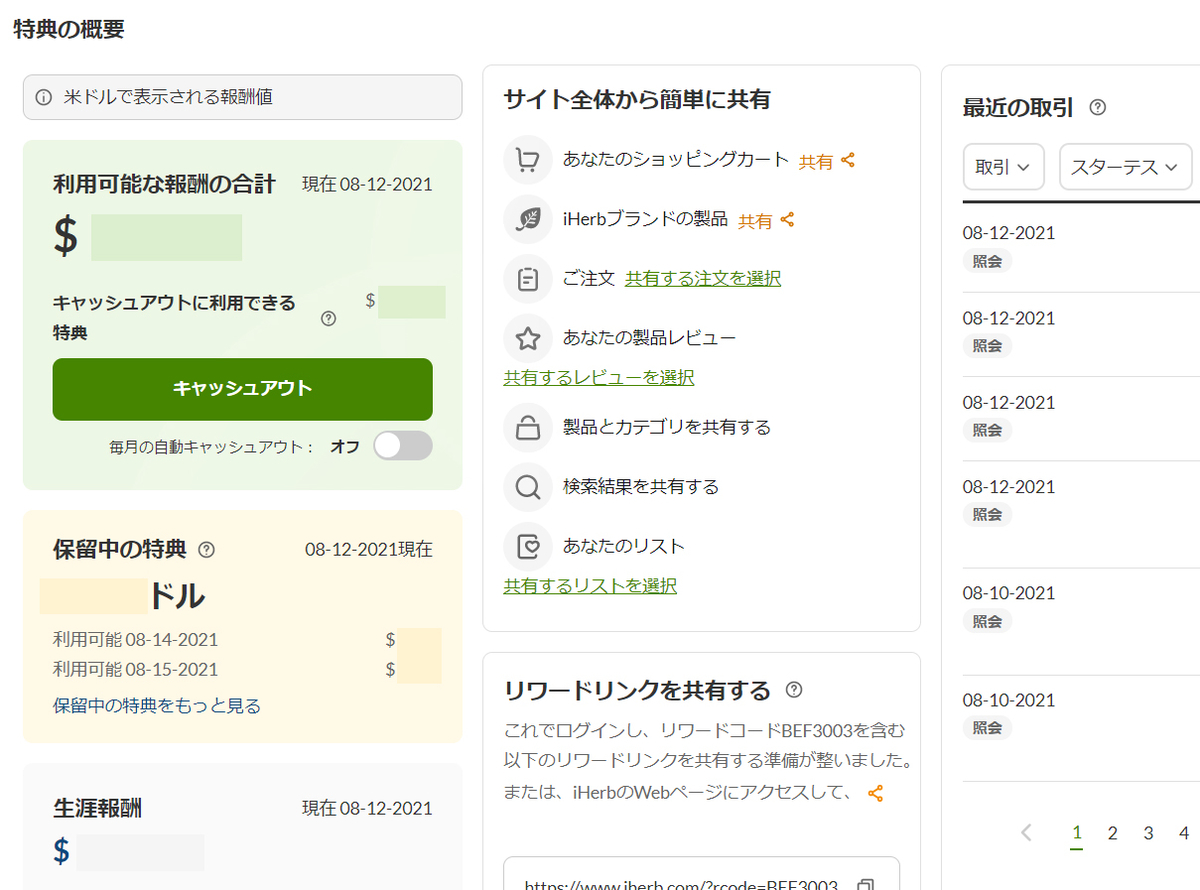Click 照会 for the 08-10-2021 transaction
This screenshot has width=1200, height=890.
click(986, 621)
